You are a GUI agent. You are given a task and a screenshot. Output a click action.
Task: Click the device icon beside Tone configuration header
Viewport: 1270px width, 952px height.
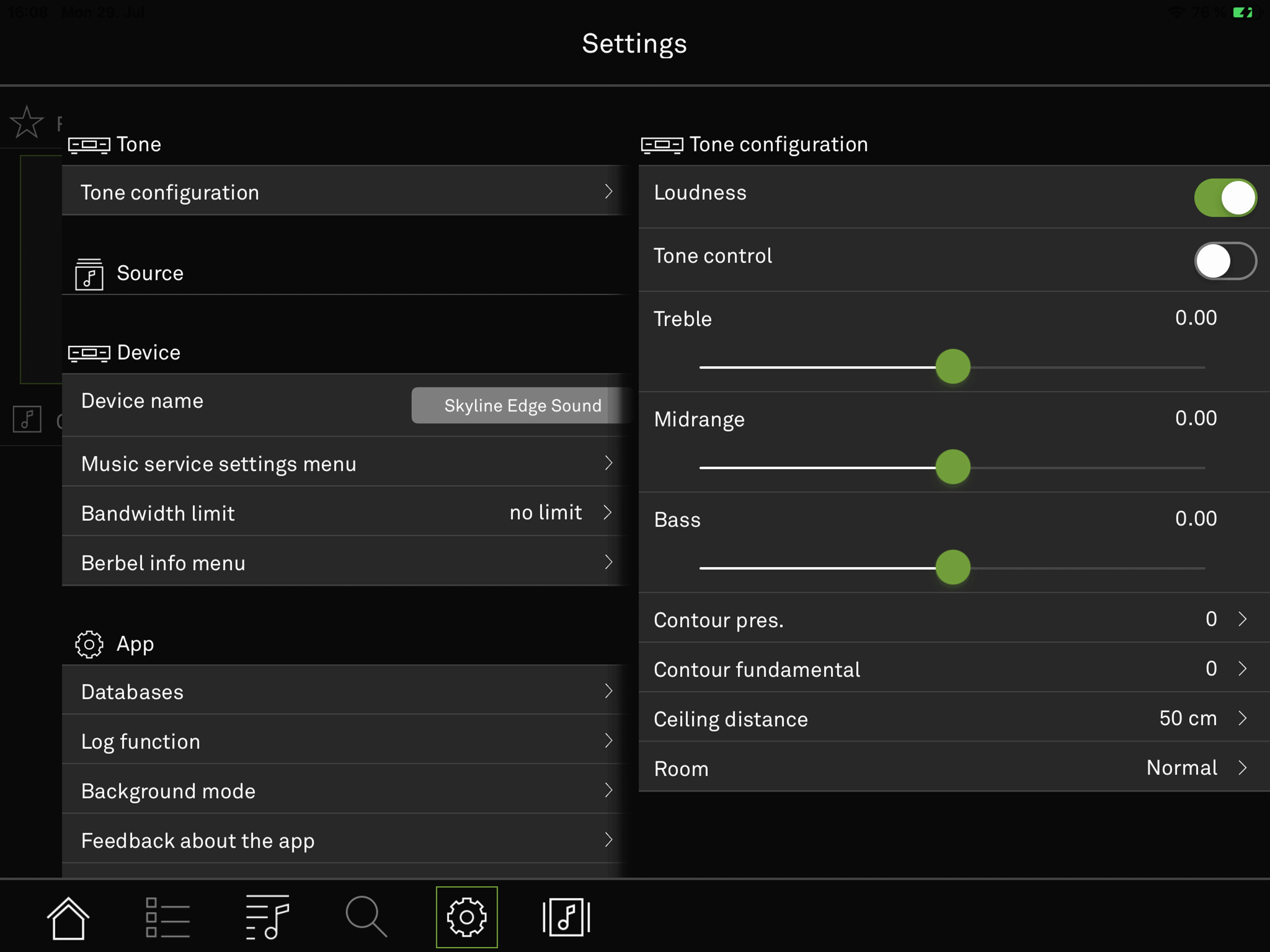[x=662, y=145]
